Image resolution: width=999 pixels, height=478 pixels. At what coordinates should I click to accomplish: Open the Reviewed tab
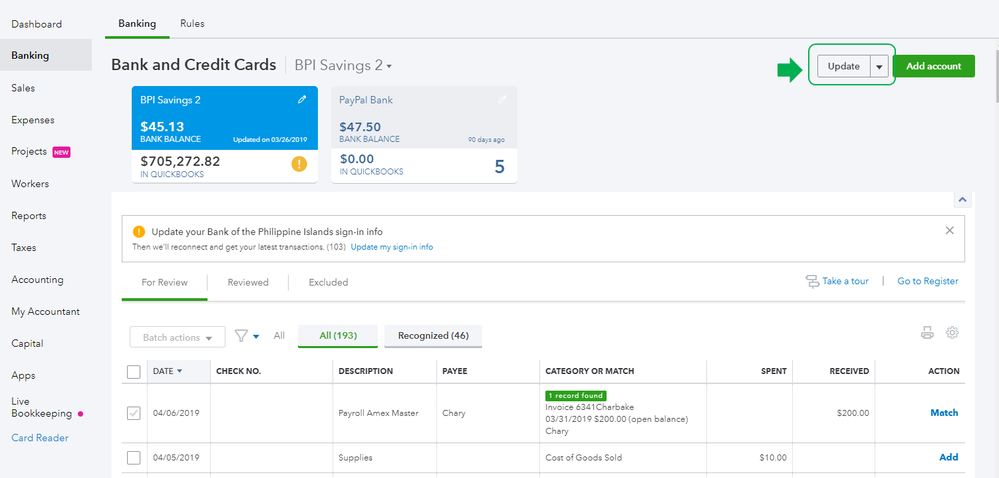(x=248, y=283)
